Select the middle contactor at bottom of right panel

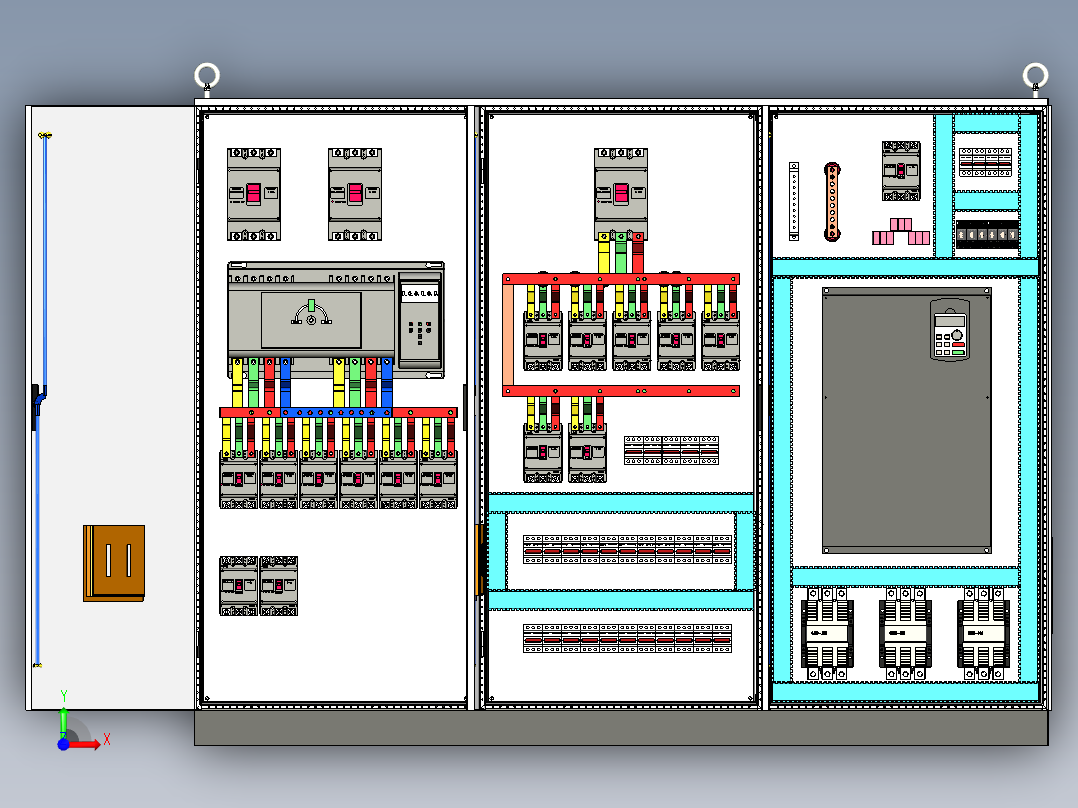[905, 633]
